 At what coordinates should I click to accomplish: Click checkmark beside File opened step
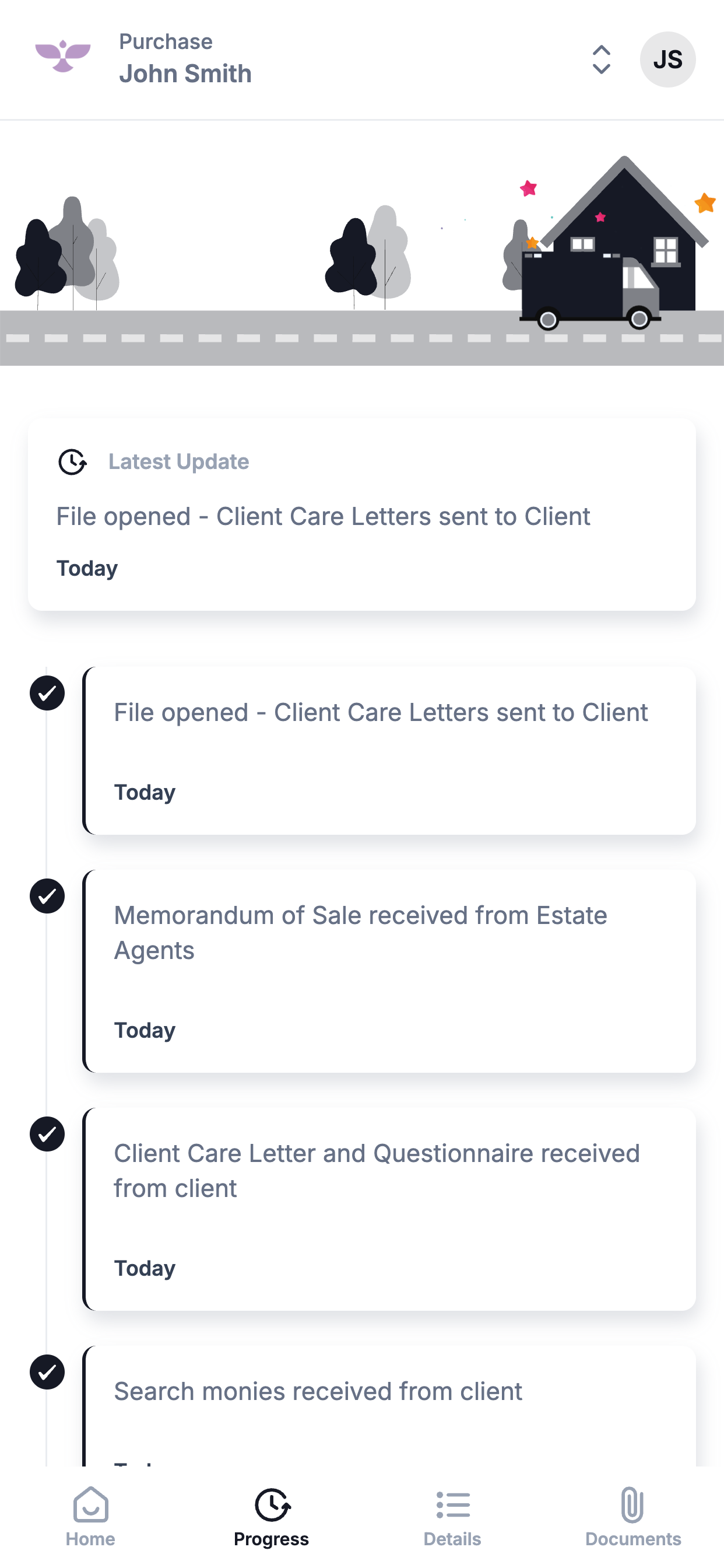tap(47, 692)
